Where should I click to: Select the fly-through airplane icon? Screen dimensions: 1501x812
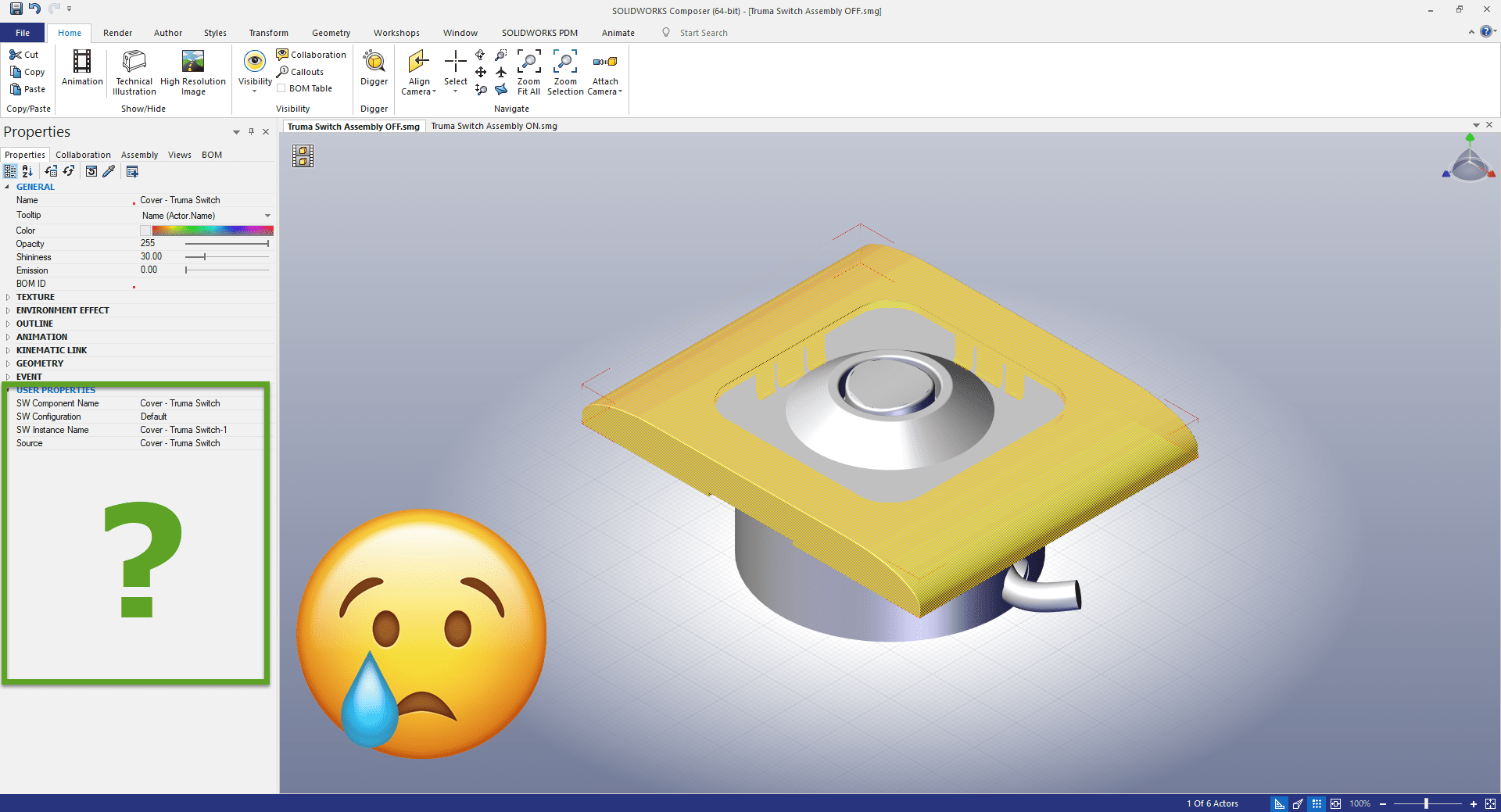tap(501, 72)
